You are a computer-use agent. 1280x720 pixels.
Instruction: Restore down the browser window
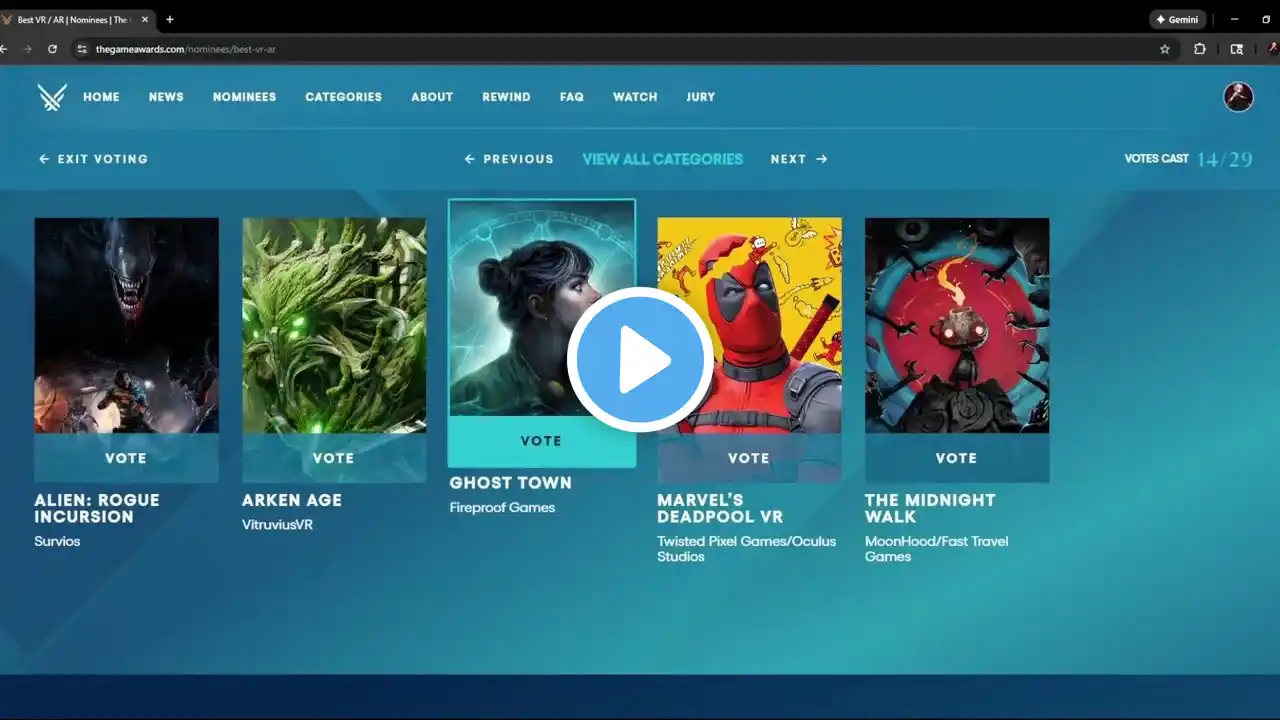tap(1266, 19)
